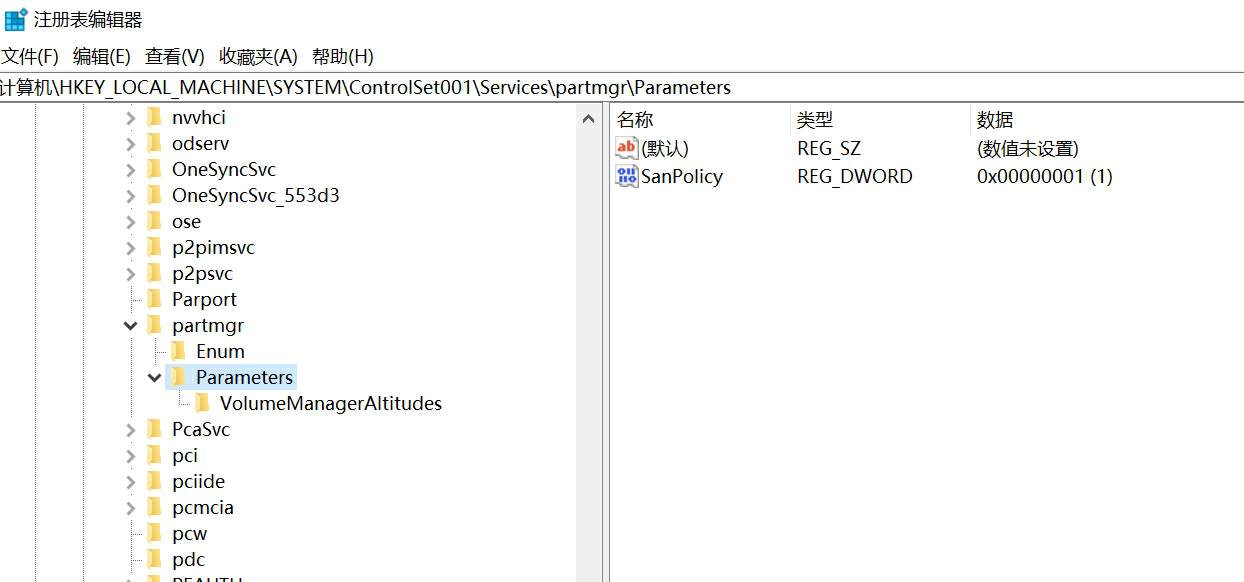1244x582 pixels.
Task: Expand the nvvhci key
Action: (131, 118)
